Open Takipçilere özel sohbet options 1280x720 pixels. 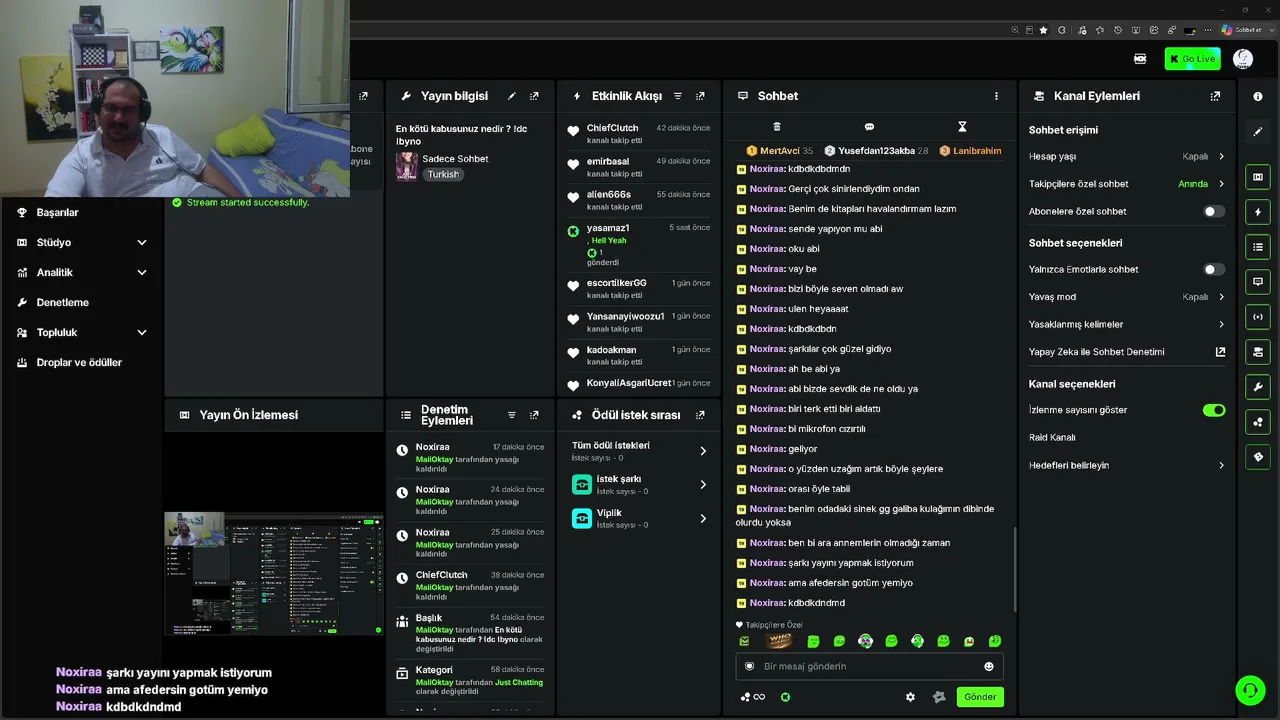coord(1127,184)
